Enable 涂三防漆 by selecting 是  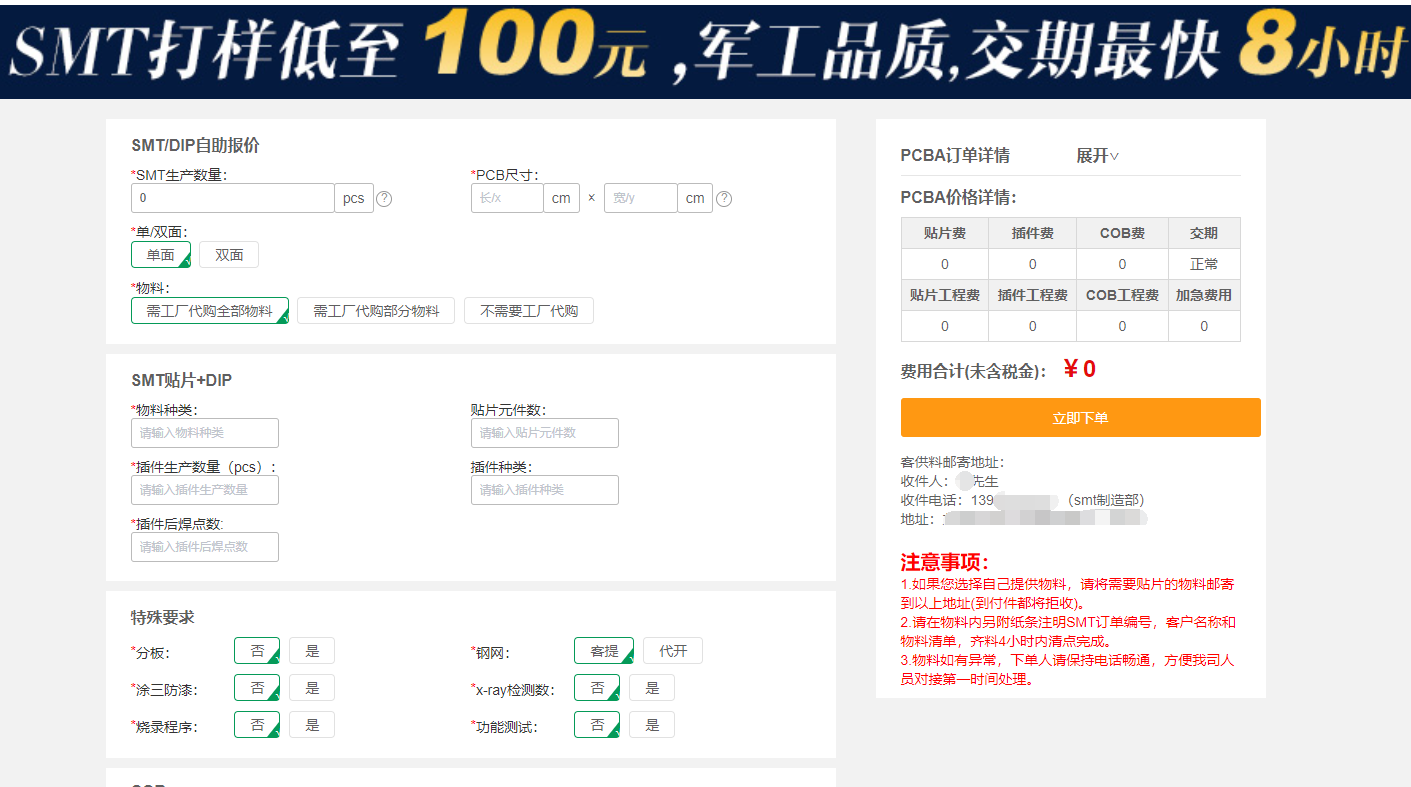[x=311, y=687]
